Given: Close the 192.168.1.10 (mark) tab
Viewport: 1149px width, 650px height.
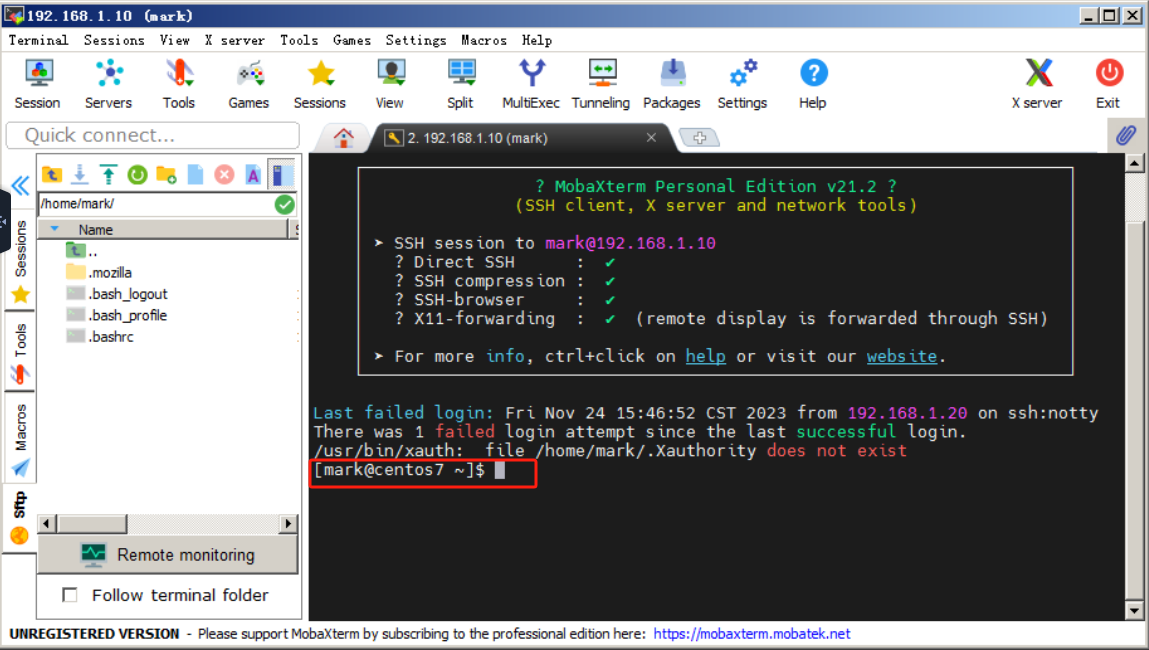Looking at the screenshot, I should [x=651, y=138].
